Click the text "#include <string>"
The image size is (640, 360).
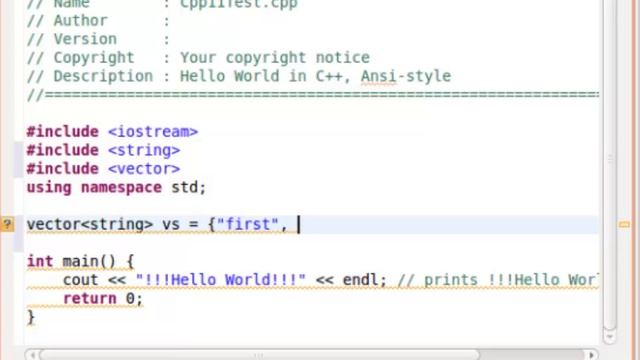coord(103,150)
